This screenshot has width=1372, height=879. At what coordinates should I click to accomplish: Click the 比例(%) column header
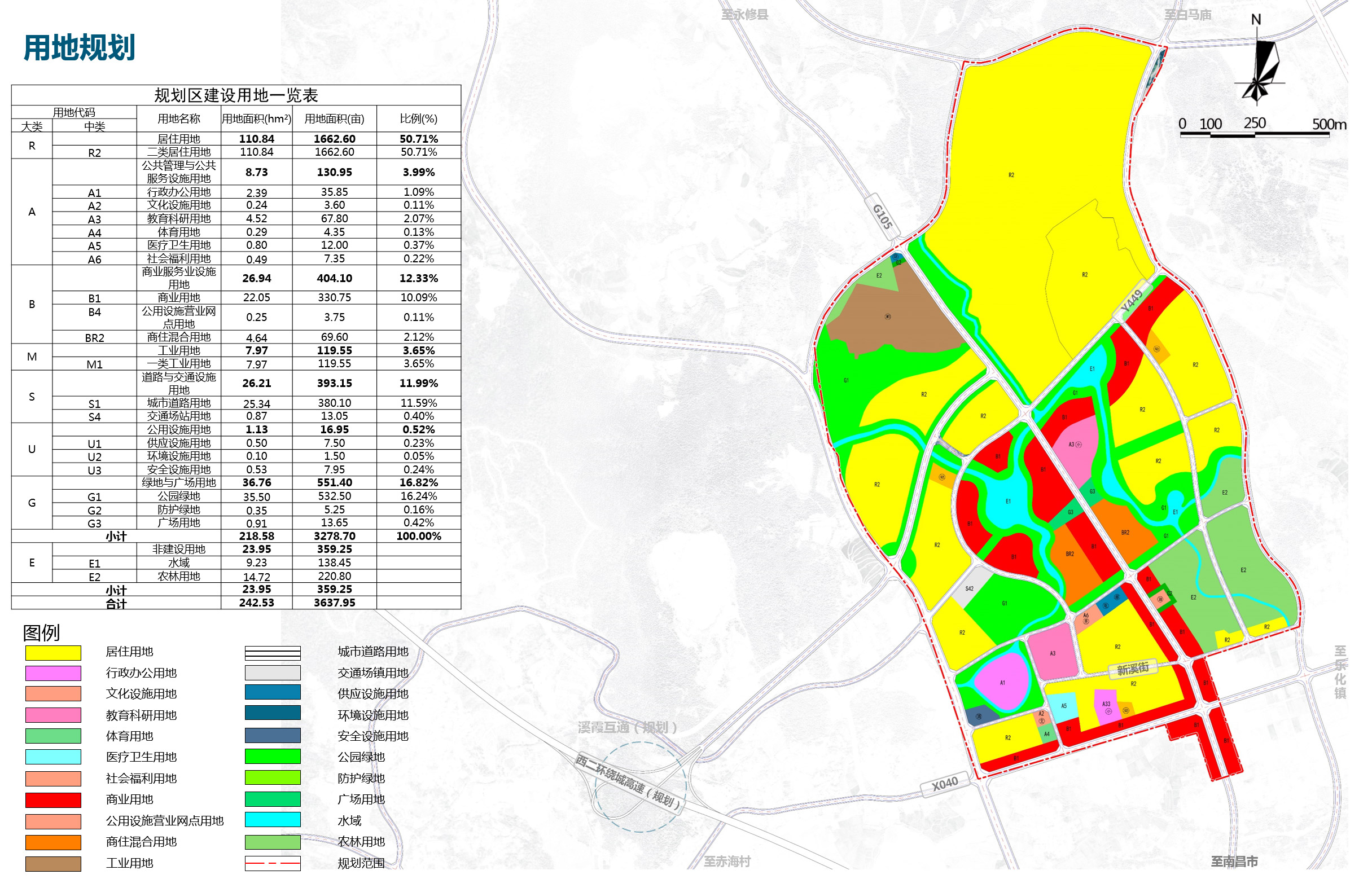pyautogui.click(x=419, y=118)
